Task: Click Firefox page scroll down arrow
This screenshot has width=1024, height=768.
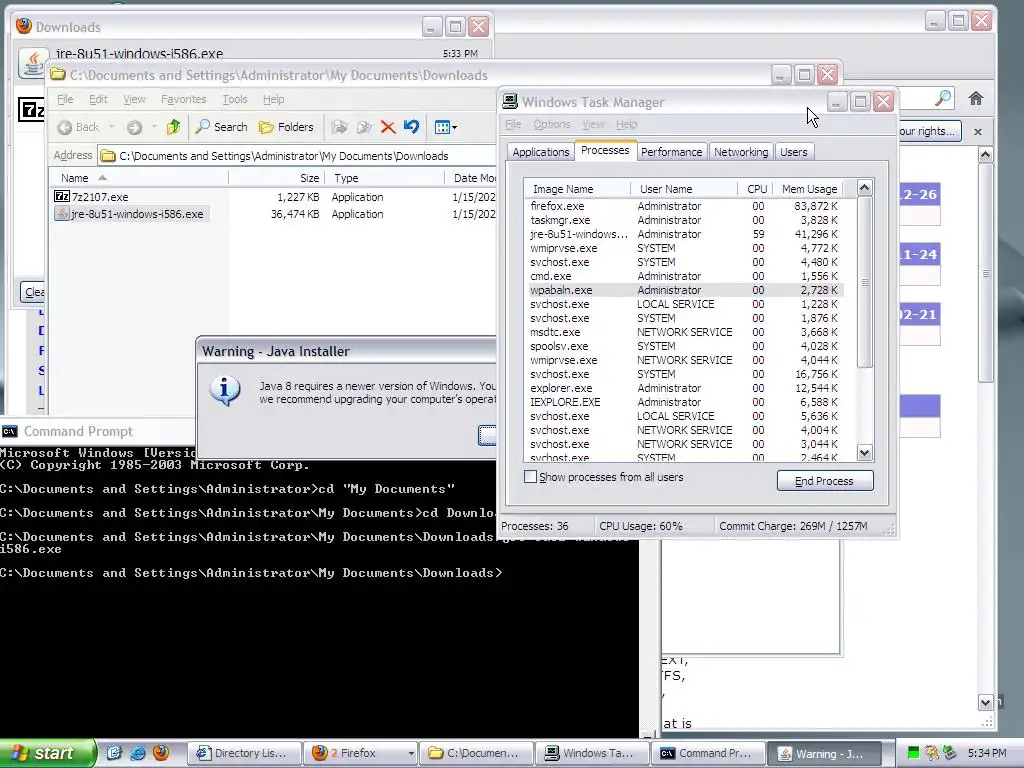Action: (985, 703)
